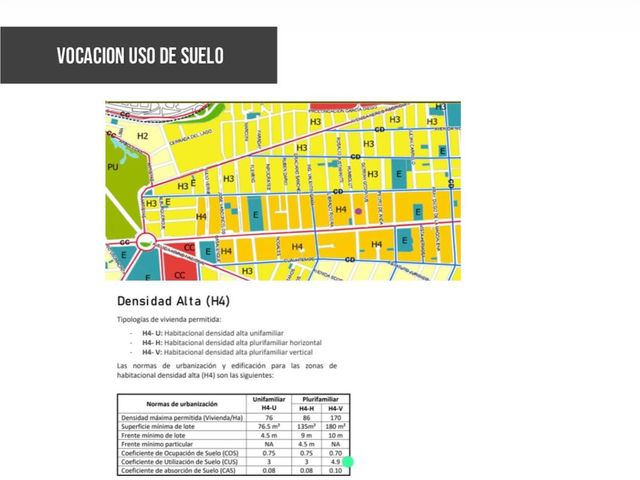Screen dimensions: 640x480
Task: Click the 'H4- V' plurifamiliar vertical bullet
Action: [x=227, y=352]
